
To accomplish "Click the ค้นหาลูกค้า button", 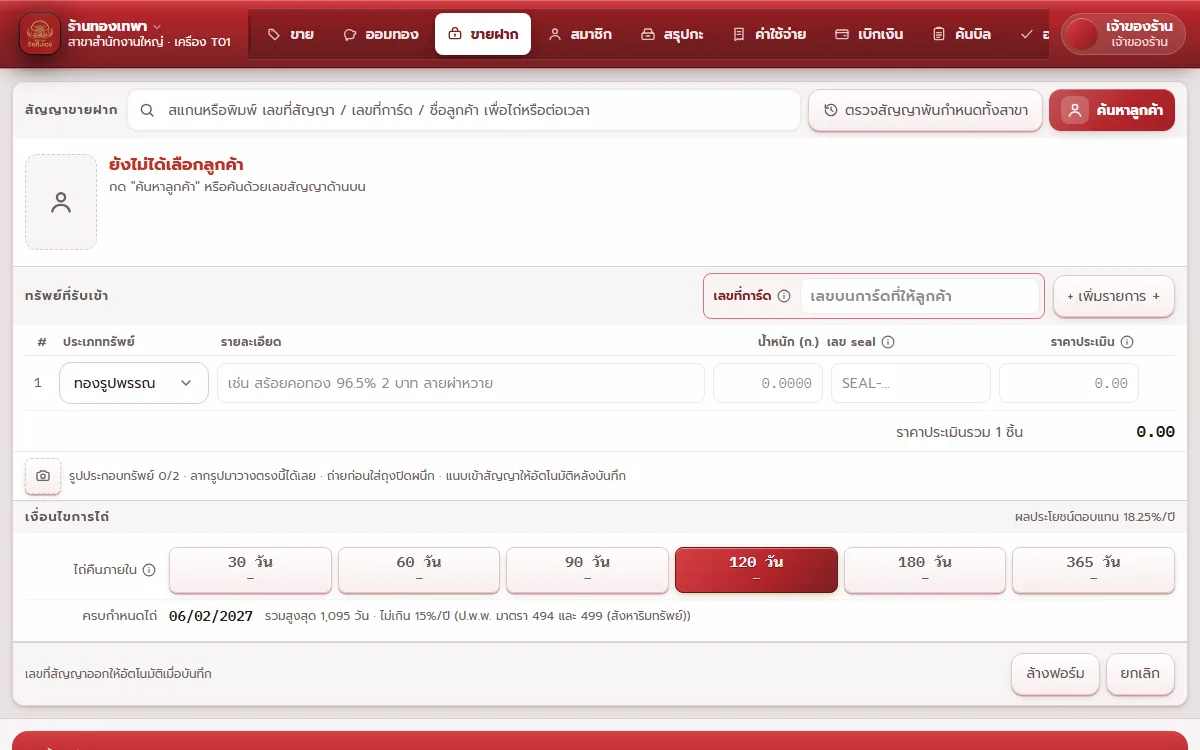I will pos(1112,110).
